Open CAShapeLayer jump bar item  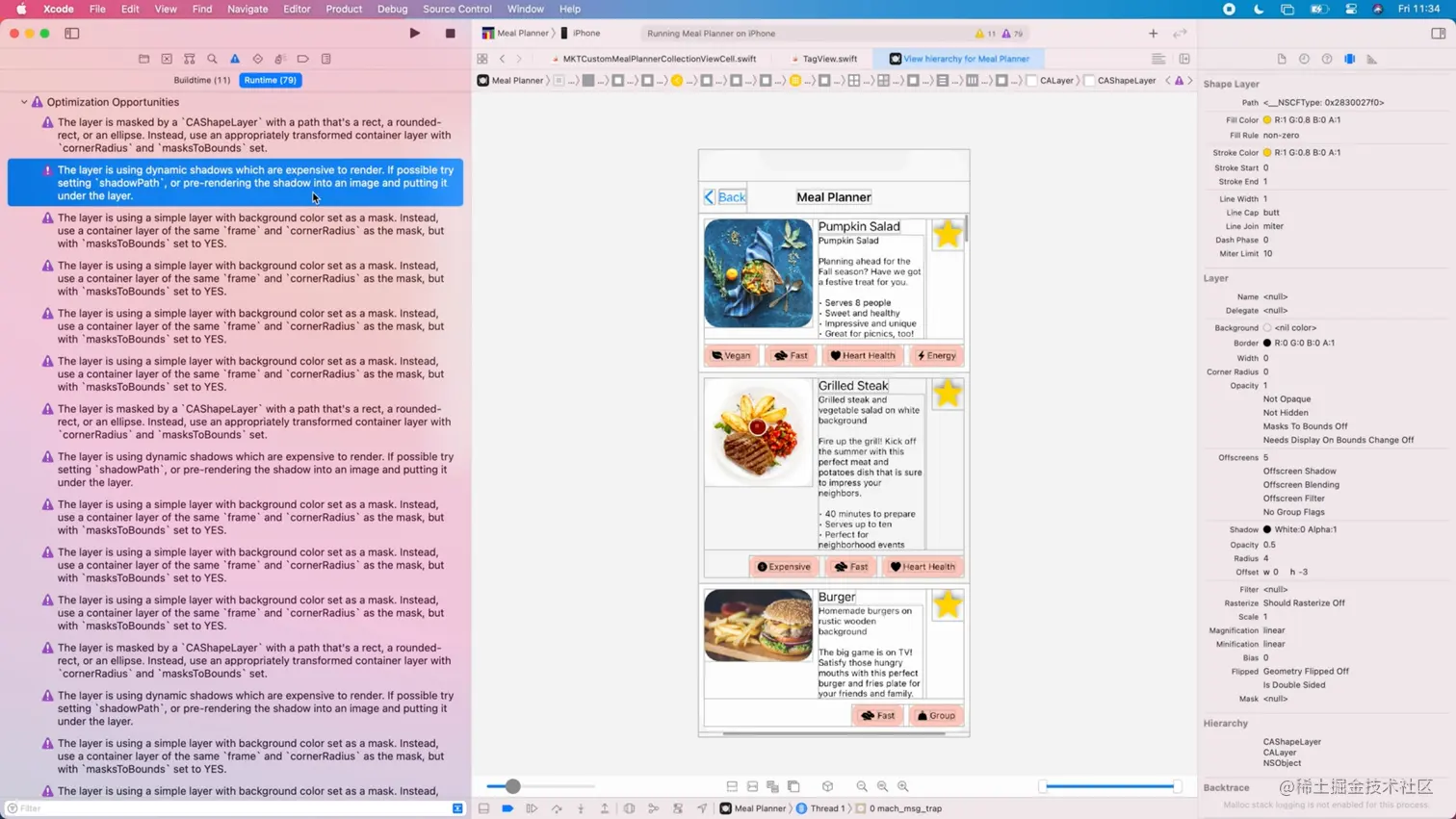(1120, 81)
